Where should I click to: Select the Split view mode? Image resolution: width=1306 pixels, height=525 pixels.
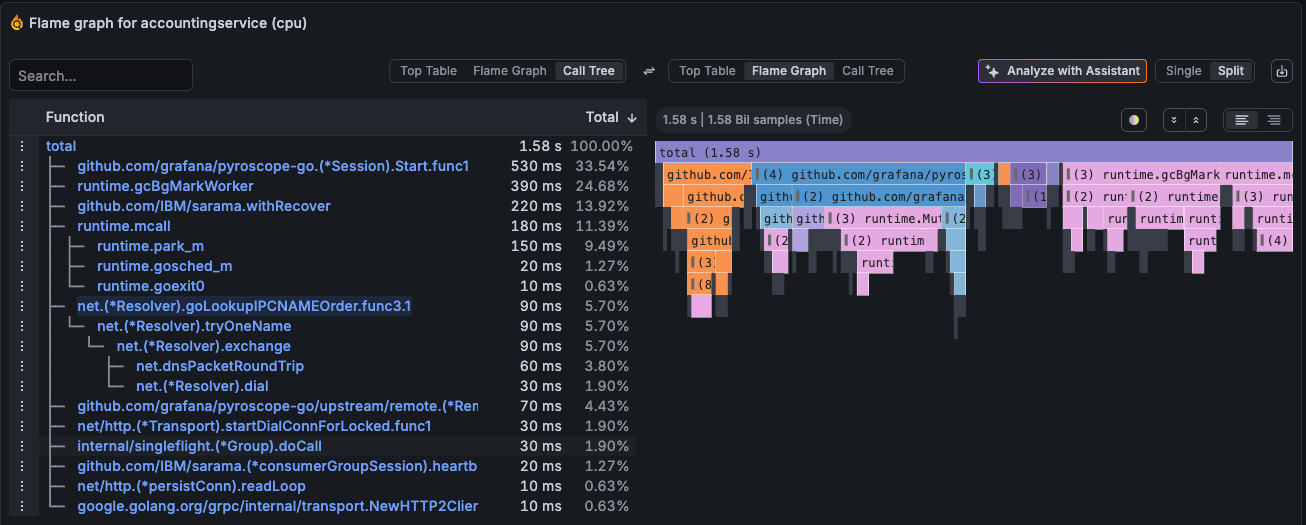coord(1231,71)
